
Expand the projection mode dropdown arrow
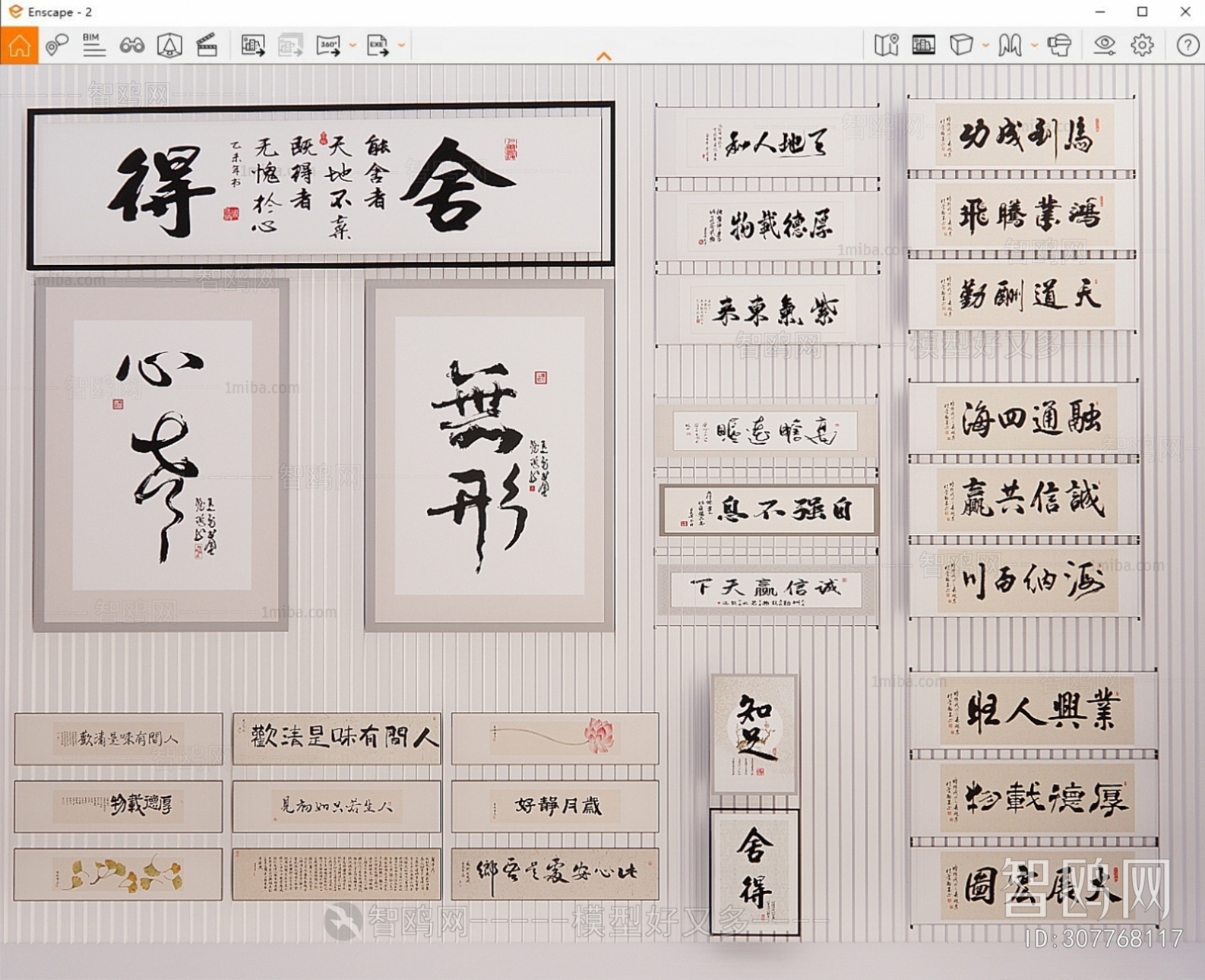(x=985, y=46)
